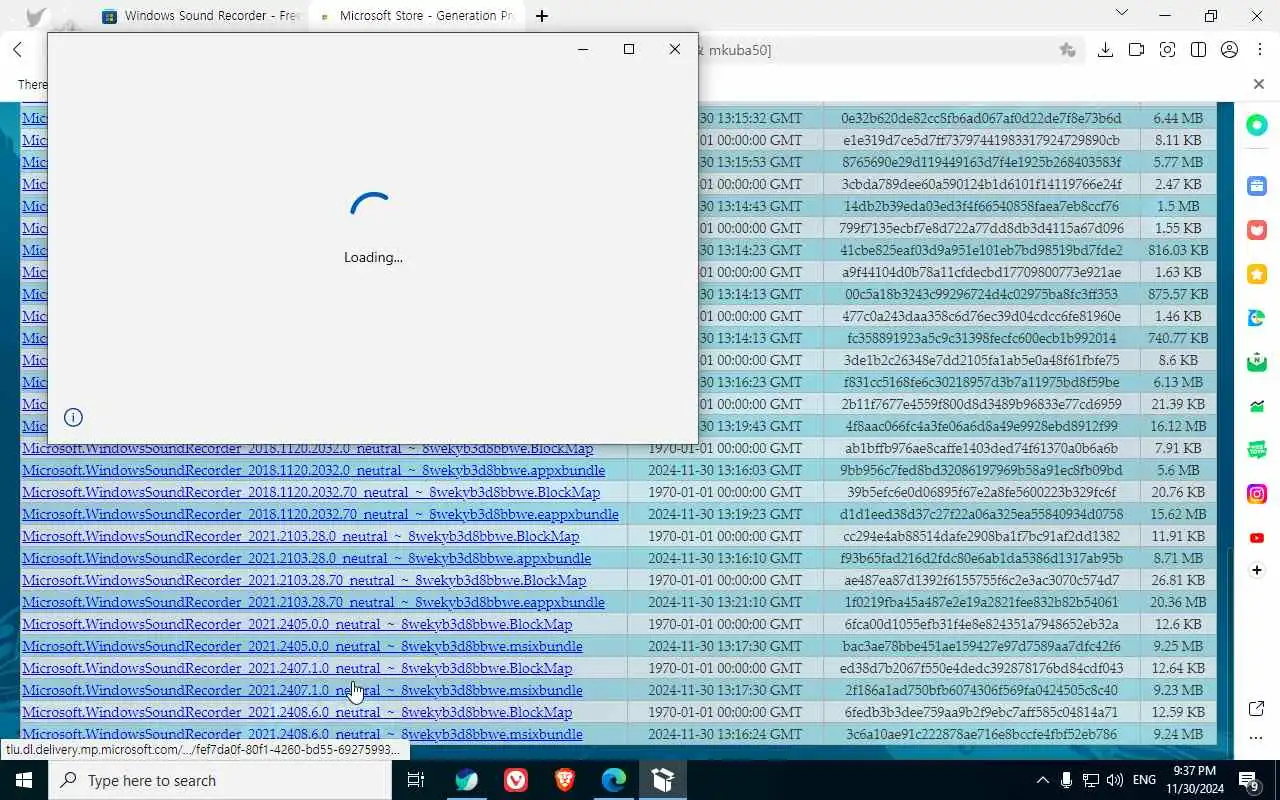Image resolution: width=1280 pixels, height=800 pixels.
Task: Open the Instagram sidebar icon
Action: 1257,494
